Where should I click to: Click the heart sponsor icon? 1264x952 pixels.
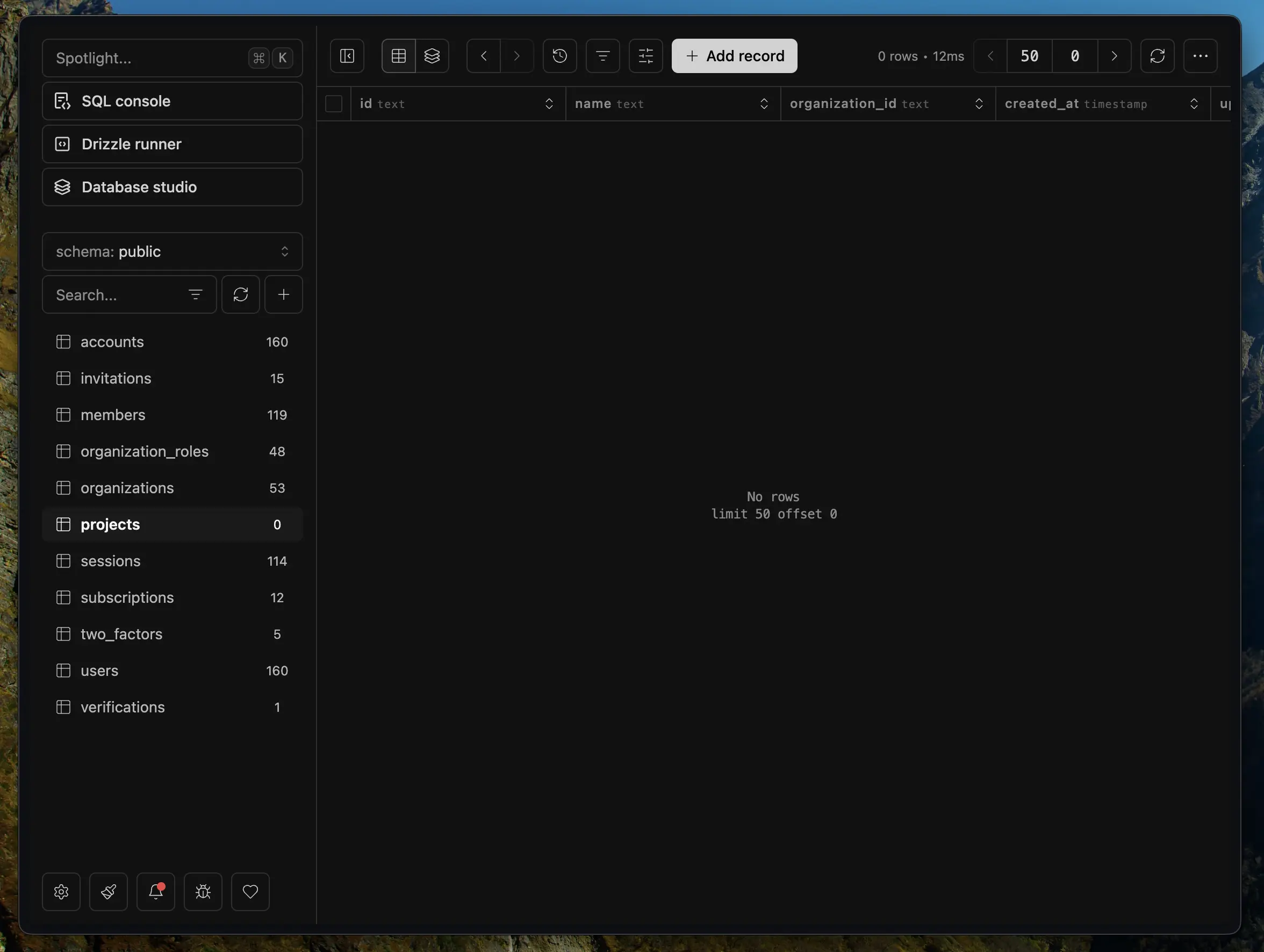(x=250, y=891)
